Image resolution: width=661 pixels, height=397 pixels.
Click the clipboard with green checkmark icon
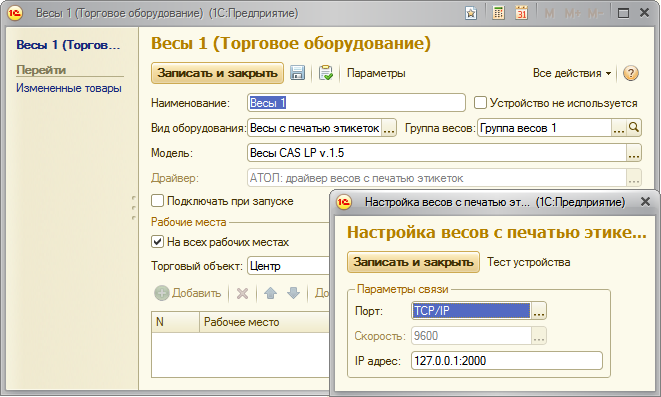tap(325, 73)
